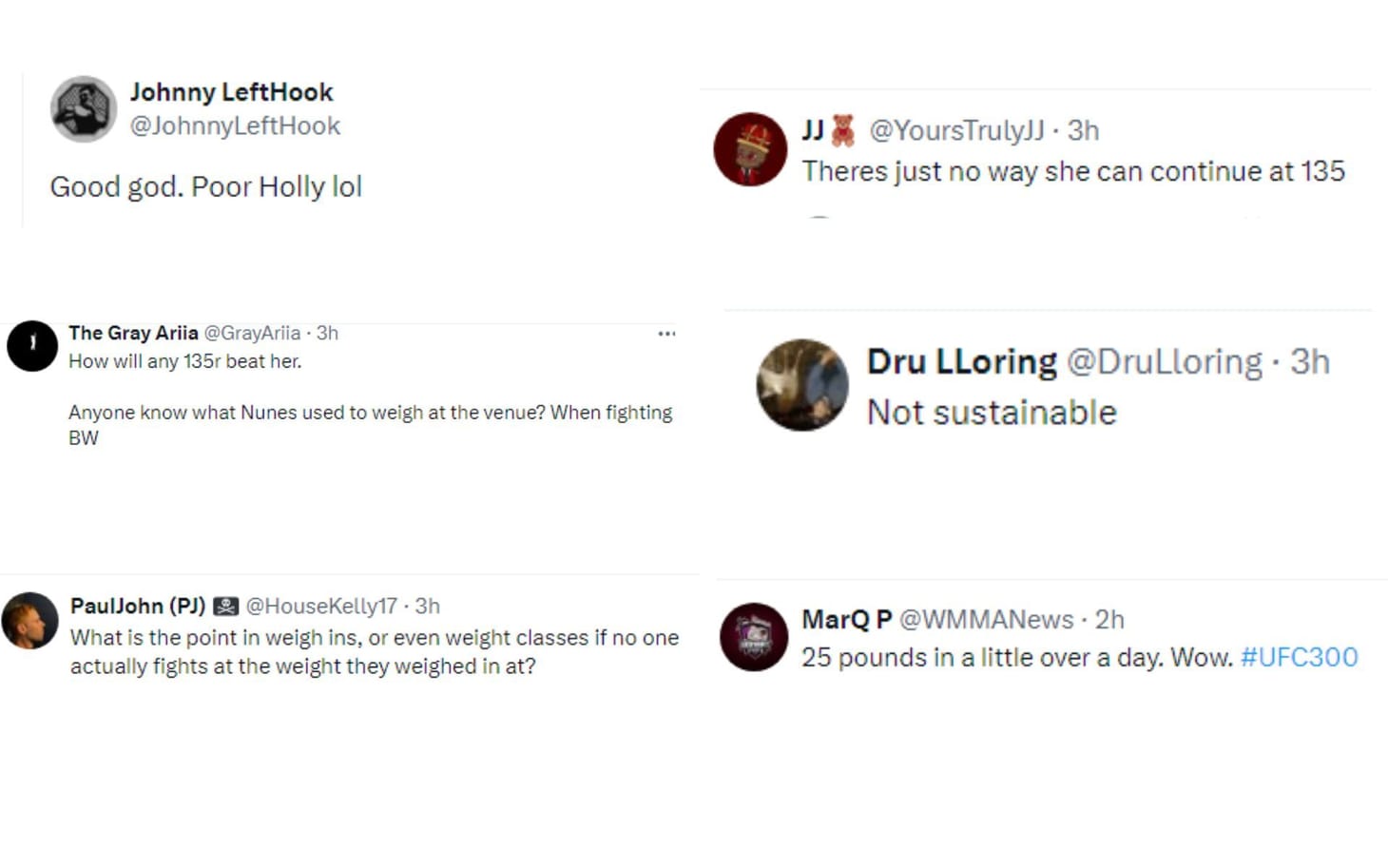Click the 3h timestamp on GrayAriia's tweet

tap(326, 332)
